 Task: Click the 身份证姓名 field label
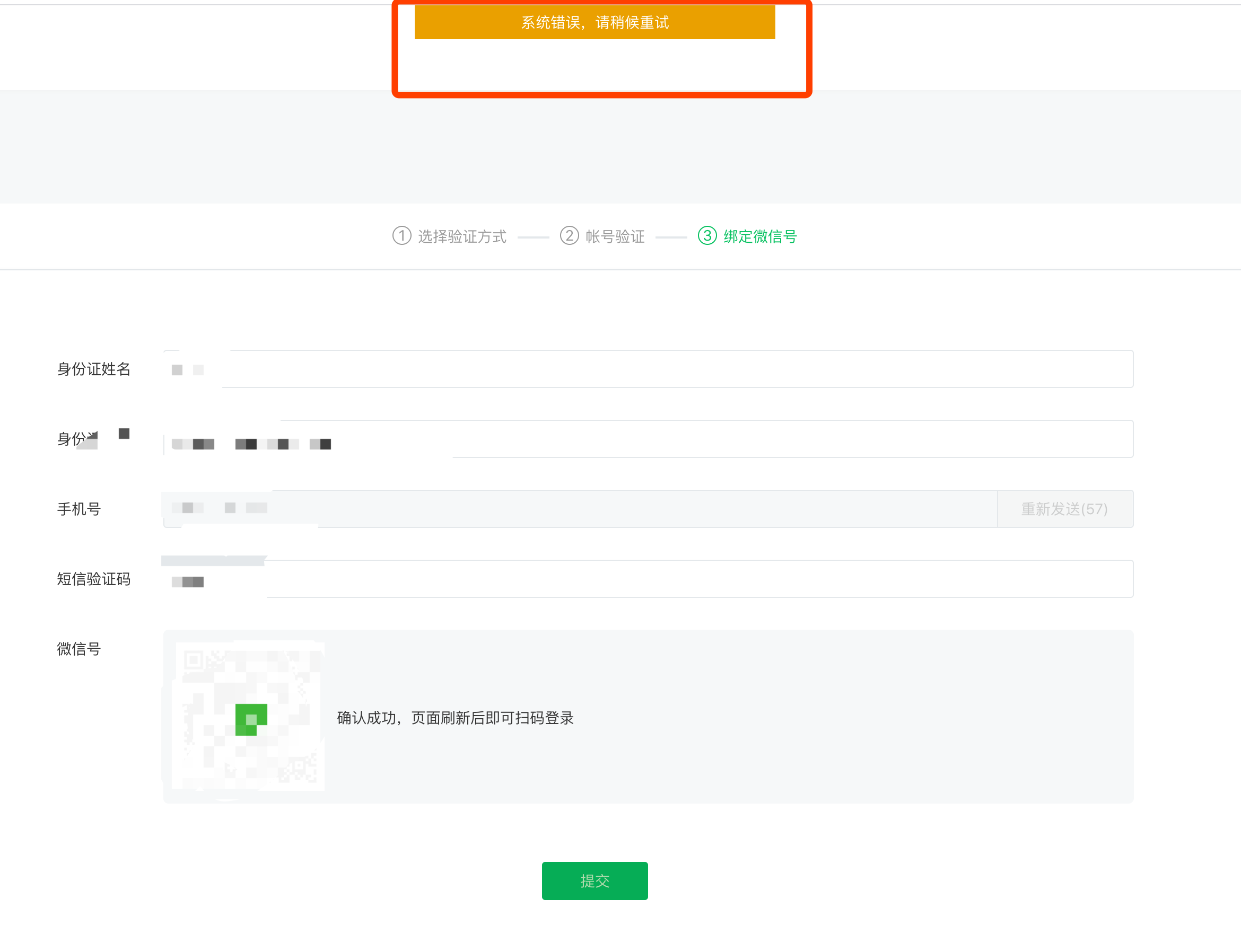(x=94, y=369)
